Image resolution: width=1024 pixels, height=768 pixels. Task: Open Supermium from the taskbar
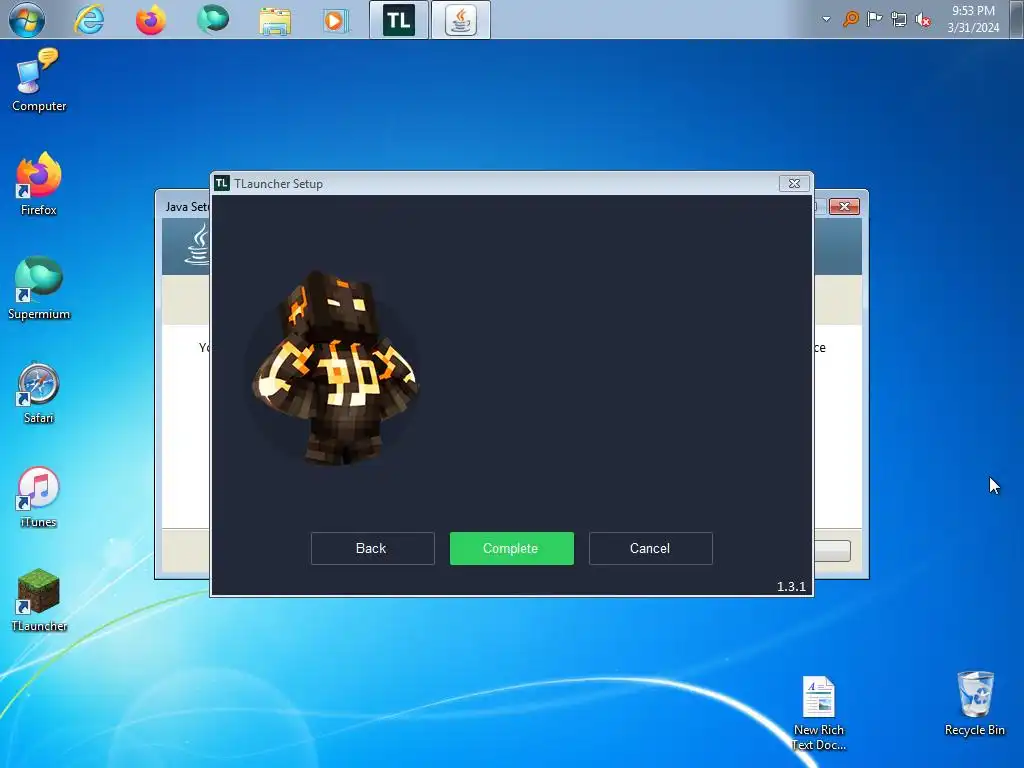click(x=213, y=20)
